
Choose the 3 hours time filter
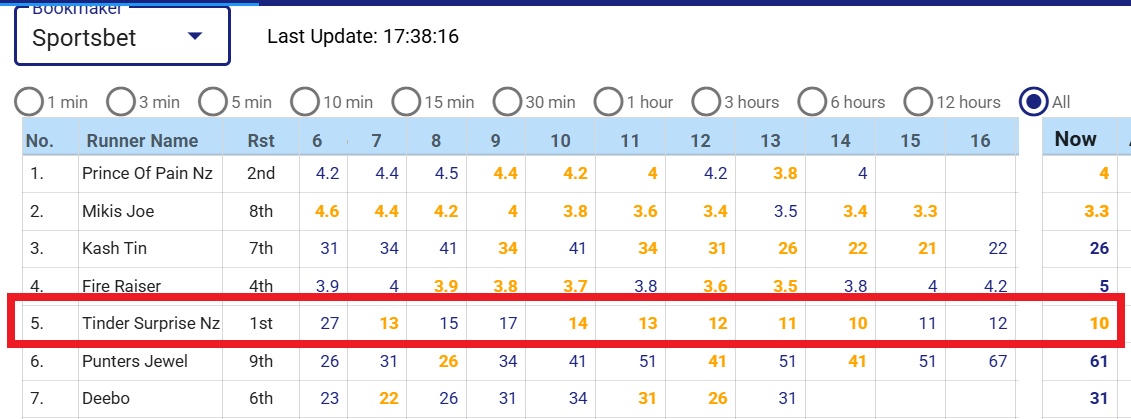point(707,101)
